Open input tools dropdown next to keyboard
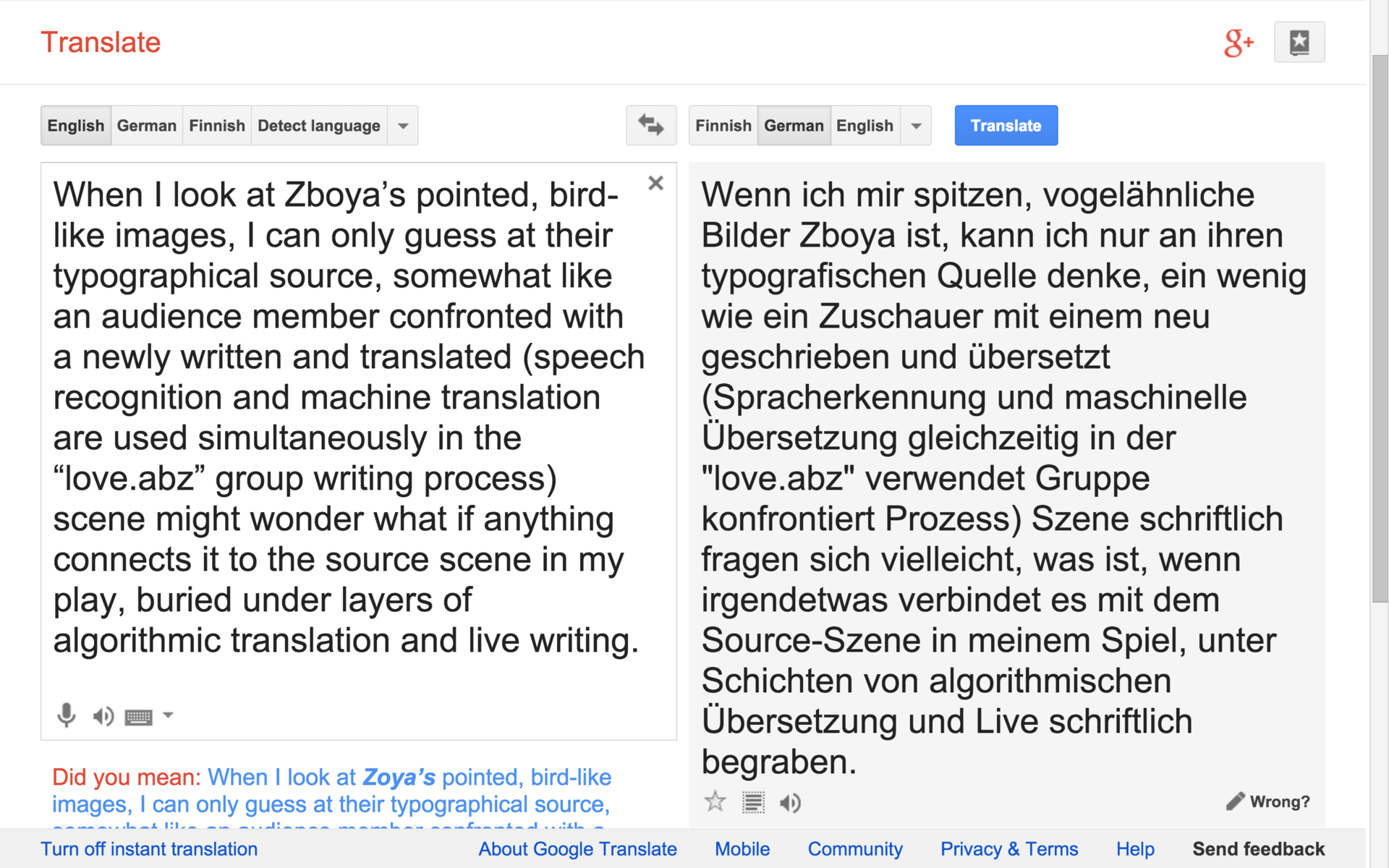 tap(169, 715)
